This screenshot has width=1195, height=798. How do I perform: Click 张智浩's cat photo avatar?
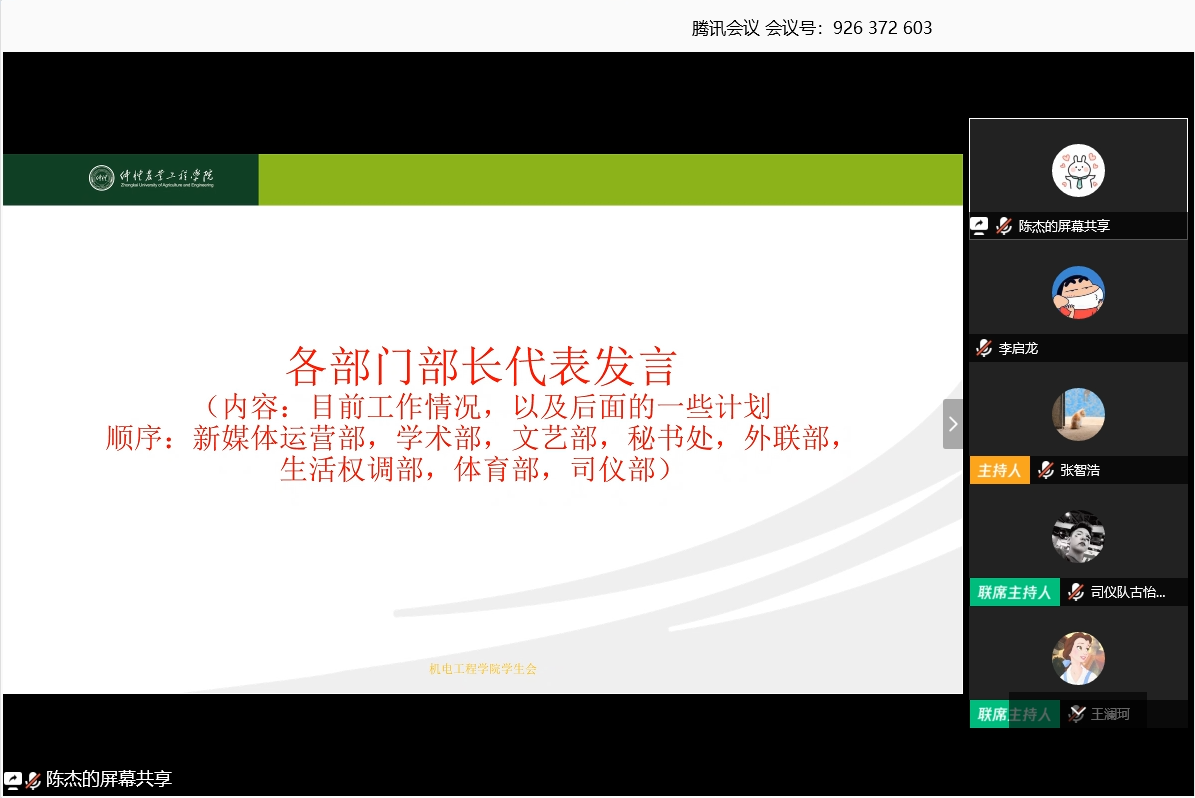[1078, 414]
